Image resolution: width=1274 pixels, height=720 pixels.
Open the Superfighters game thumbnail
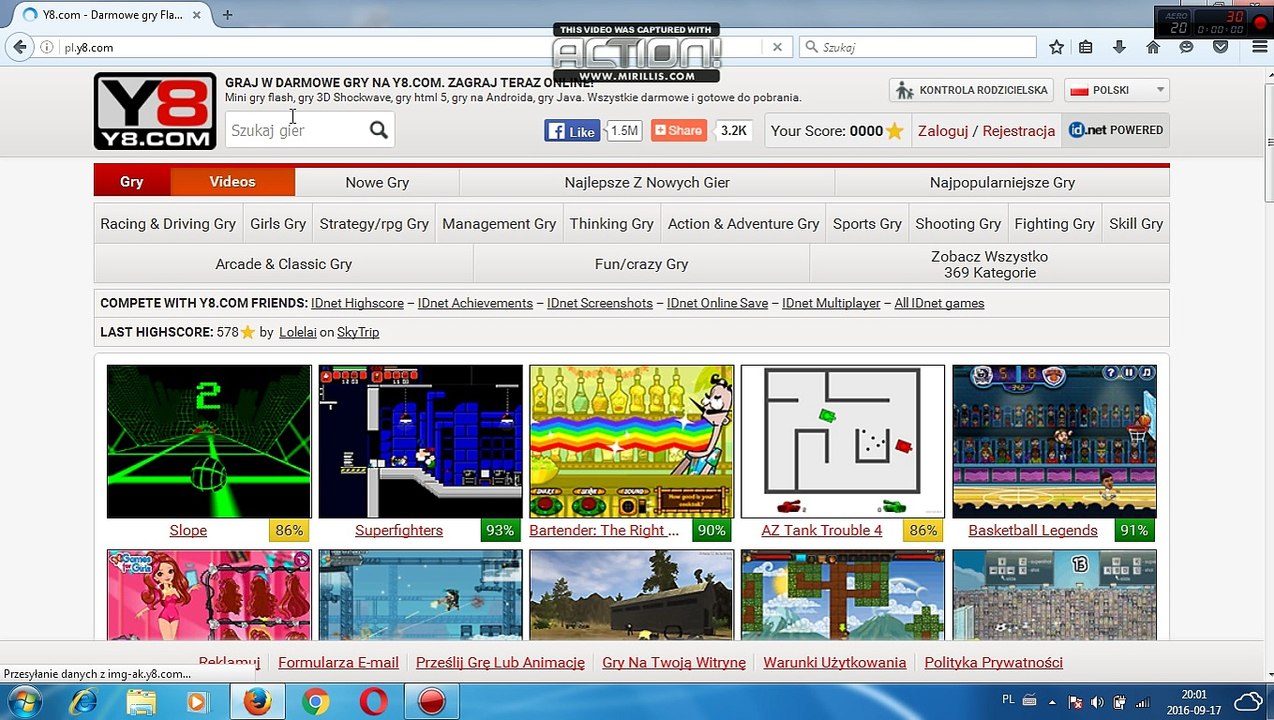[420, 441]
